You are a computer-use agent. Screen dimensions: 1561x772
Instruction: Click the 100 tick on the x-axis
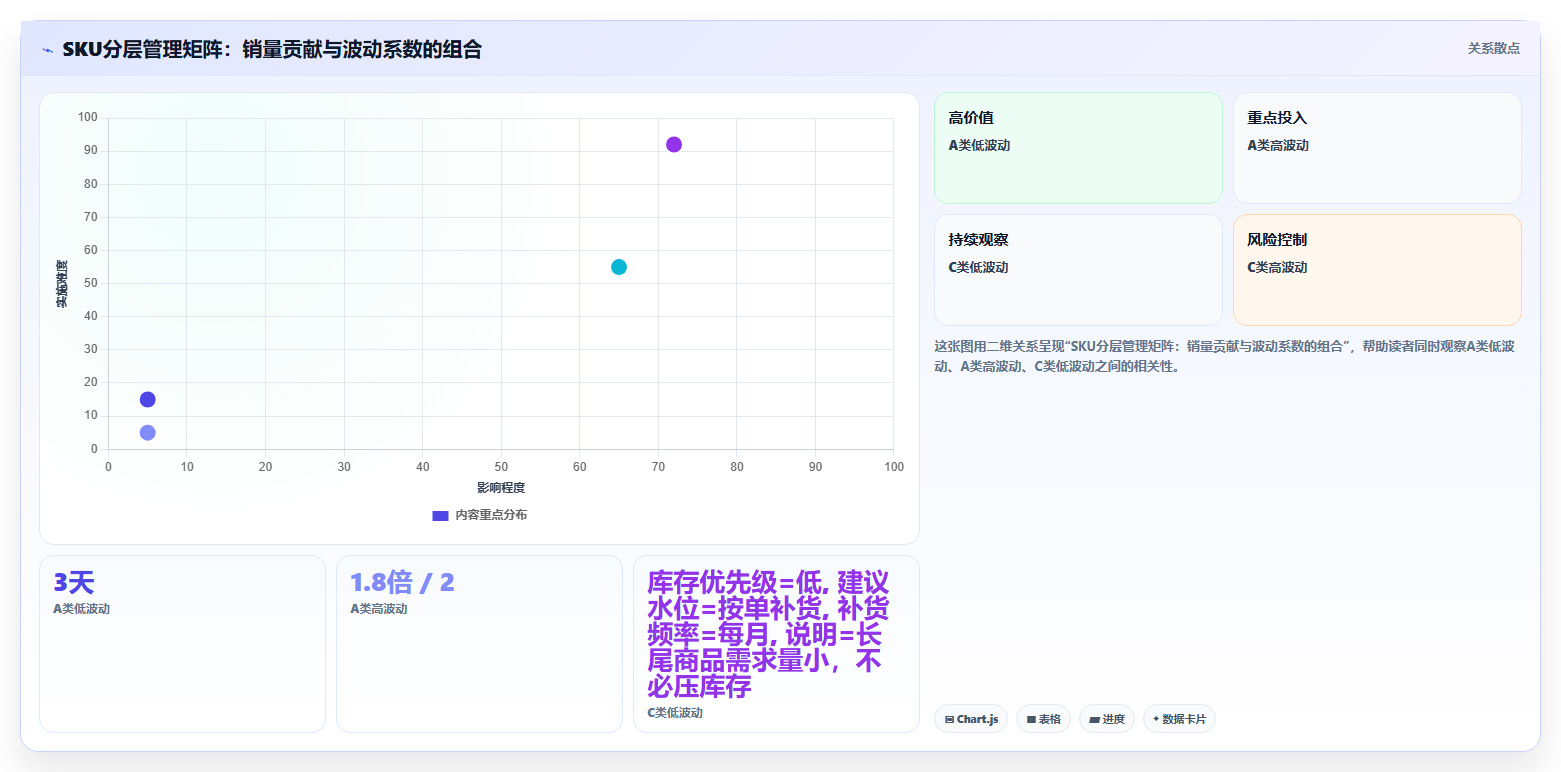[x=894, y=467]
